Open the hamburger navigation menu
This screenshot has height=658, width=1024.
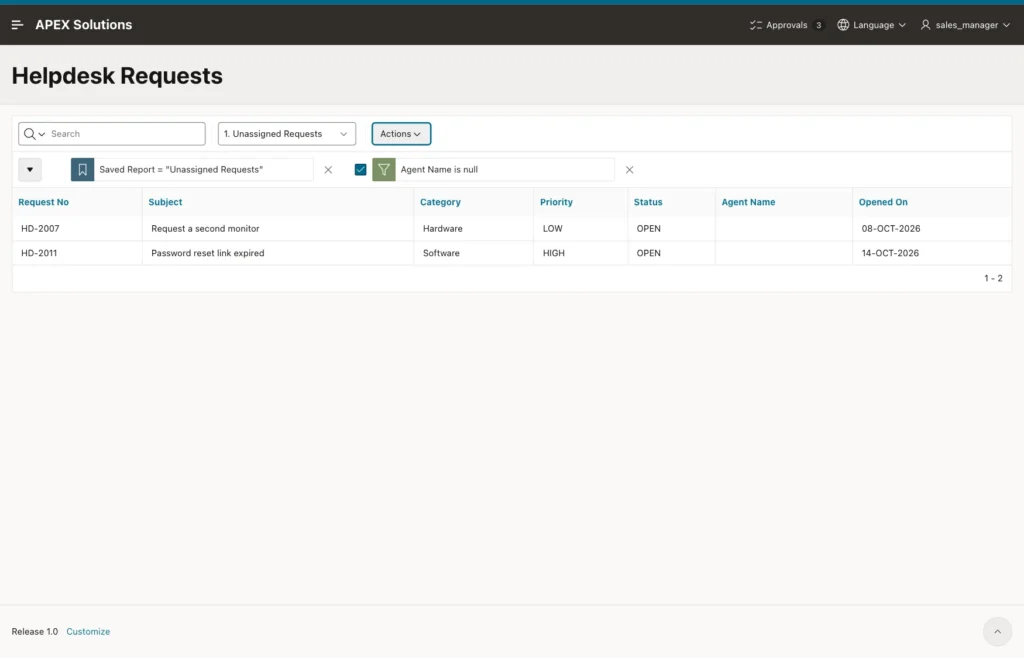click(x=18, y=25)
